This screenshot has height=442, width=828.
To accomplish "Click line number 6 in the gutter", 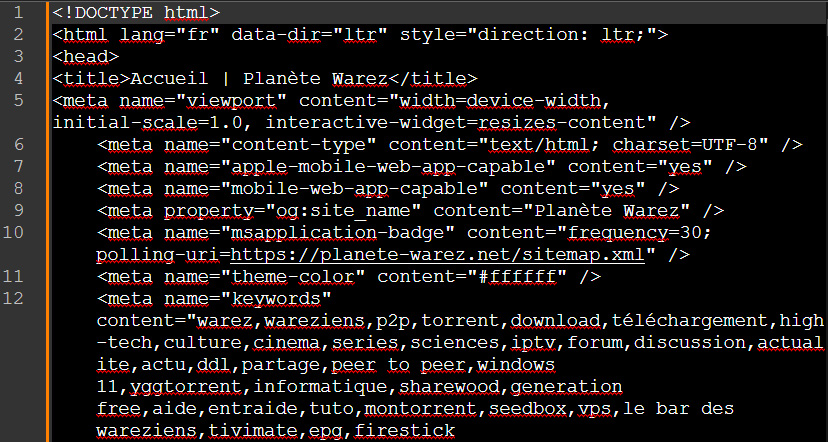I will [18, 144].
